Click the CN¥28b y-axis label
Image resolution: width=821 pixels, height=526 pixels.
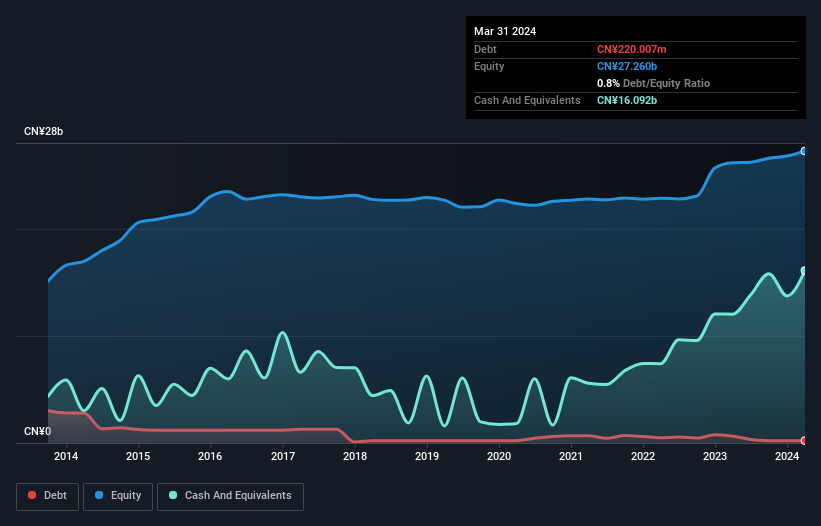click(x=44, y=132)
